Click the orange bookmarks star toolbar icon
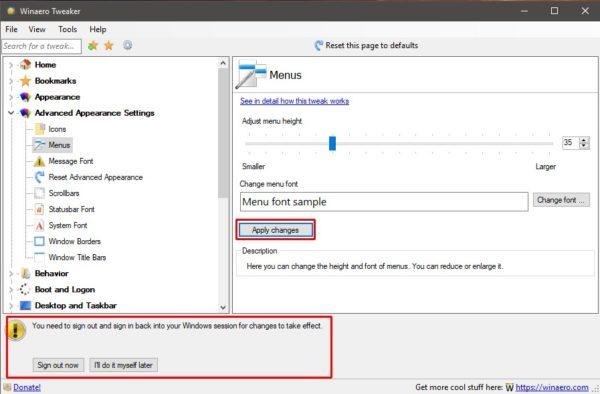 [109, 46]
